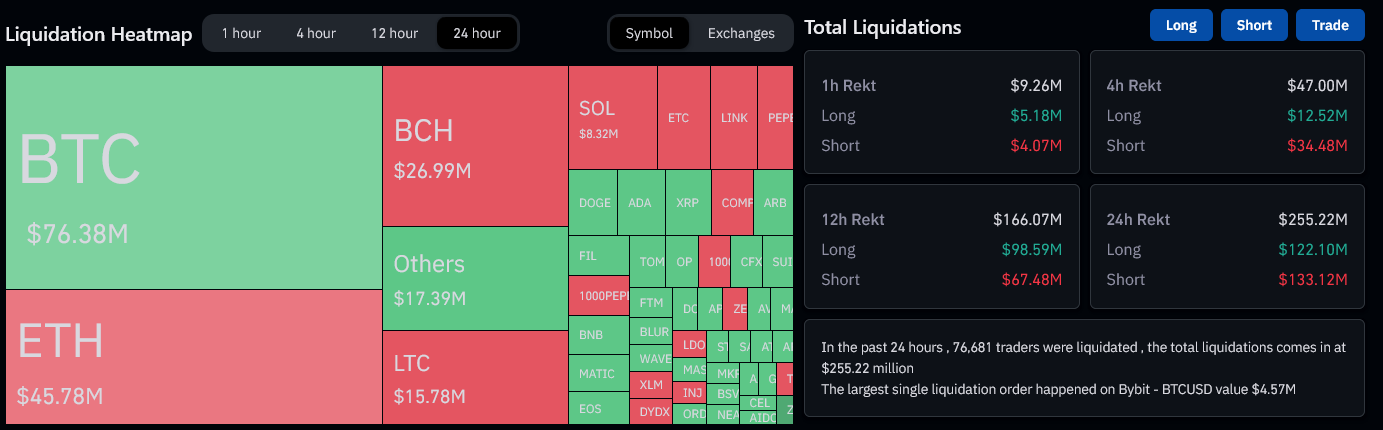Select the LTC $15.78M tile
This screenshot has height=430, width=1383.
tap(475, 377)
